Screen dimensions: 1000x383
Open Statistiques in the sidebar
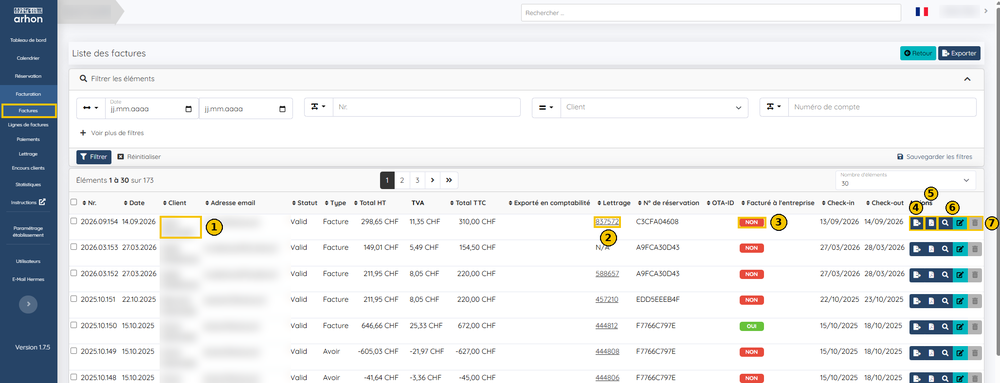click(28, 185)
